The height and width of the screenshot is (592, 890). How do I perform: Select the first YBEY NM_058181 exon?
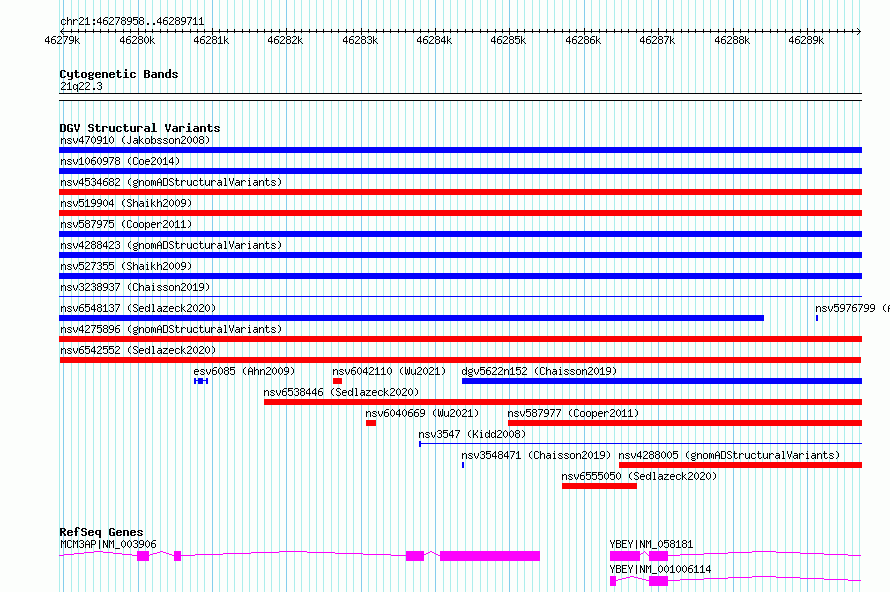(x=625, y=556)
